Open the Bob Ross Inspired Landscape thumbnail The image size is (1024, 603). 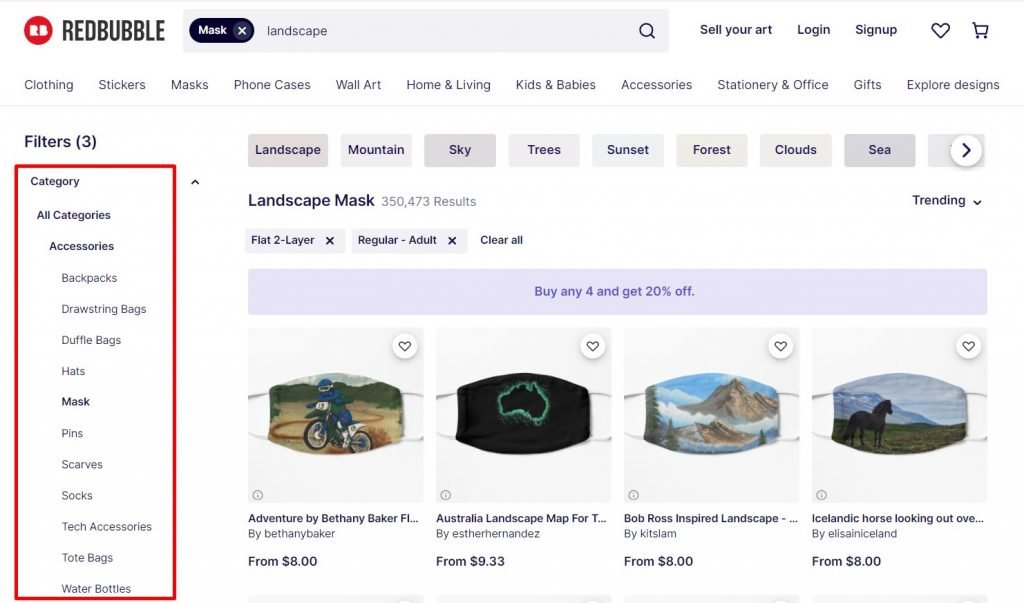711,415
